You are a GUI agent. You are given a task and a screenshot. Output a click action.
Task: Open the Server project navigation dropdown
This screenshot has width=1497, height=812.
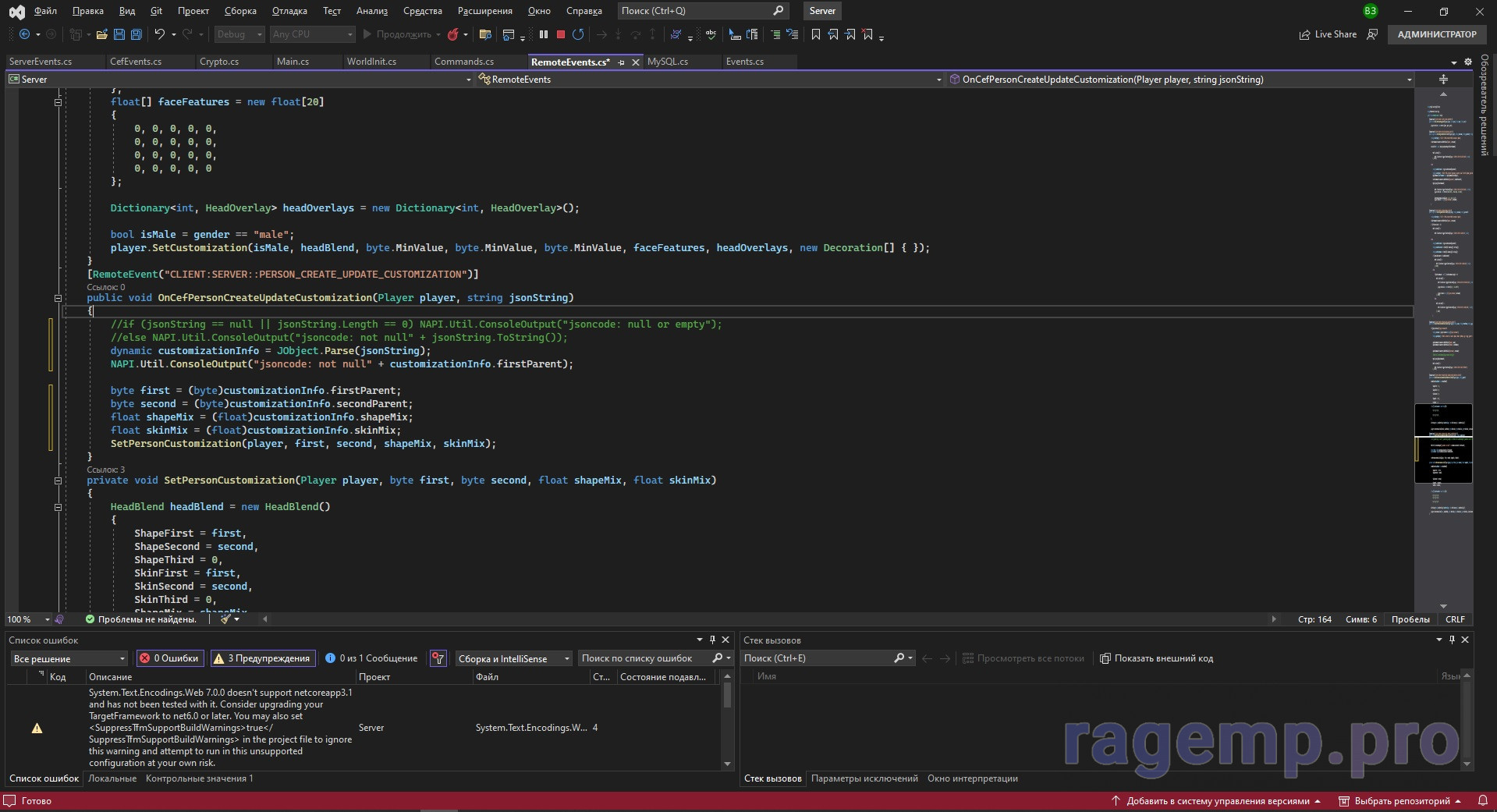[x=239, y=80]
